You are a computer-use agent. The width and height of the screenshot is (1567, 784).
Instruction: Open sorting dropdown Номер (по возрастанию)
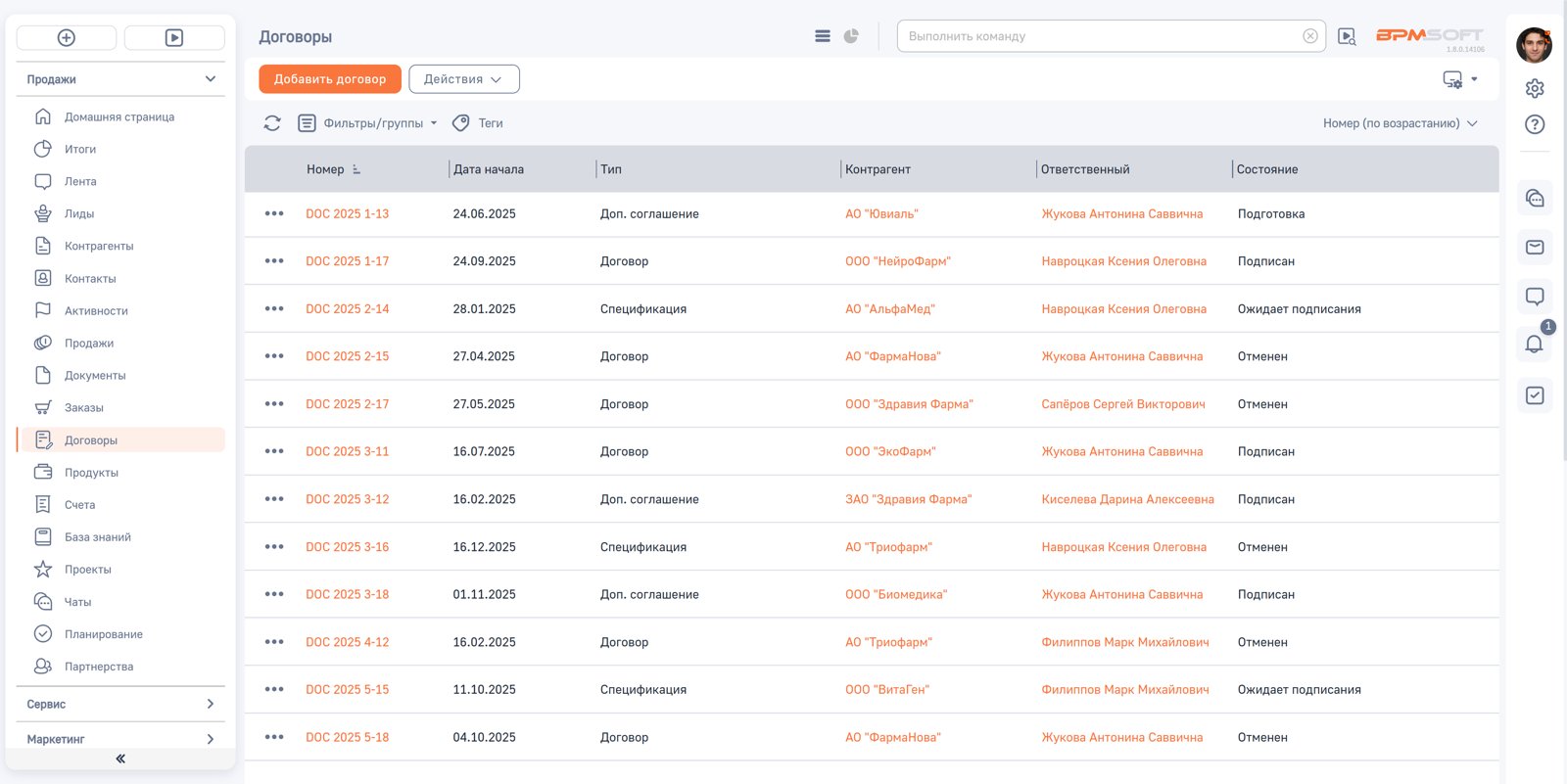[1400, 123]
